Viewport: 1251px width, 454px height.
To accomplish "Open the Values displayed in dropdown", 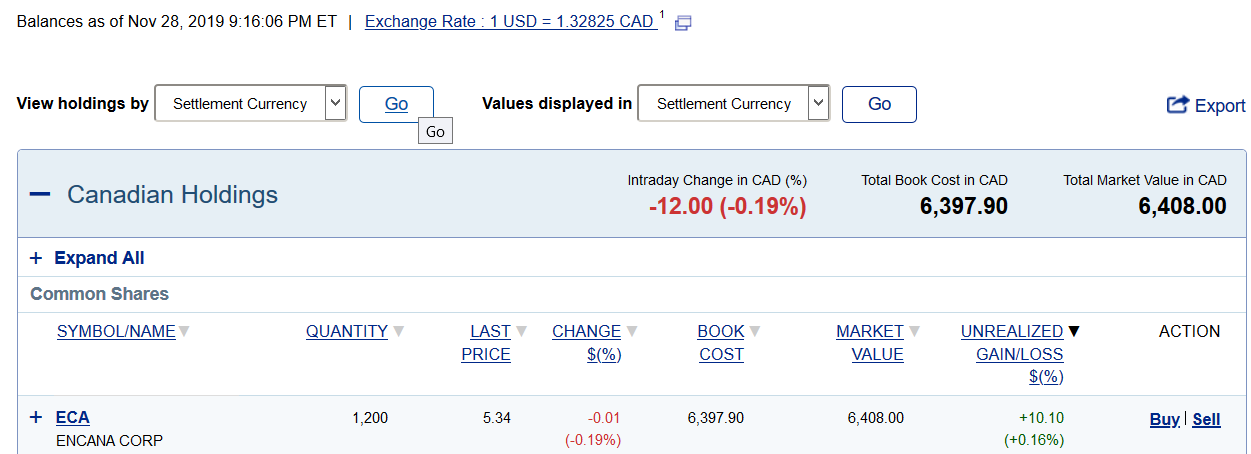I will coord(818,103).
